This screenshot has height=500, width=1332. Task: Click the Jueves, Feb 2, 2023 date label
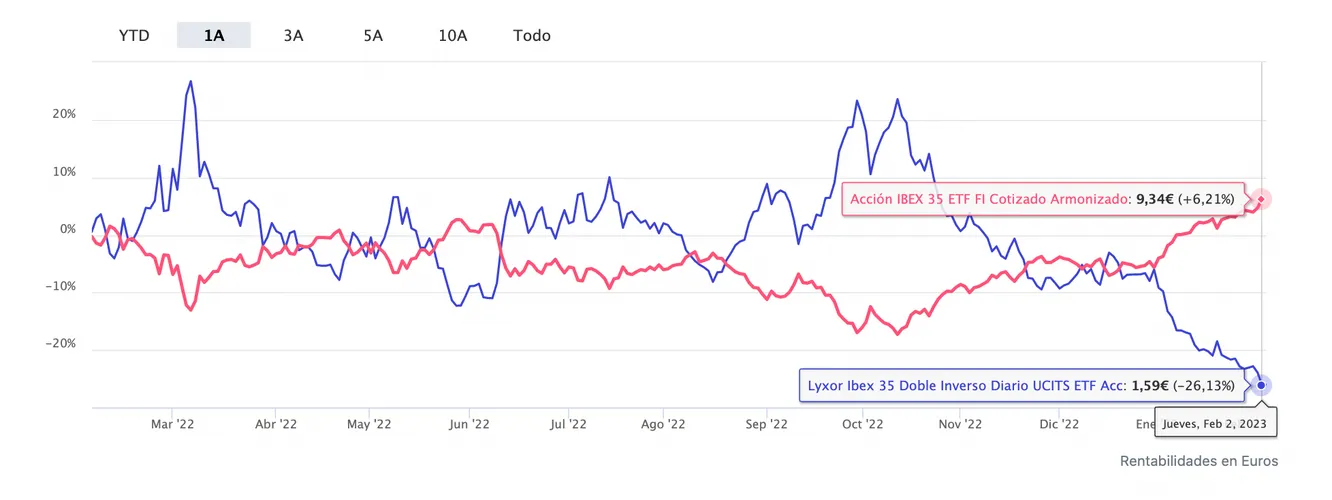point(1217,424)
